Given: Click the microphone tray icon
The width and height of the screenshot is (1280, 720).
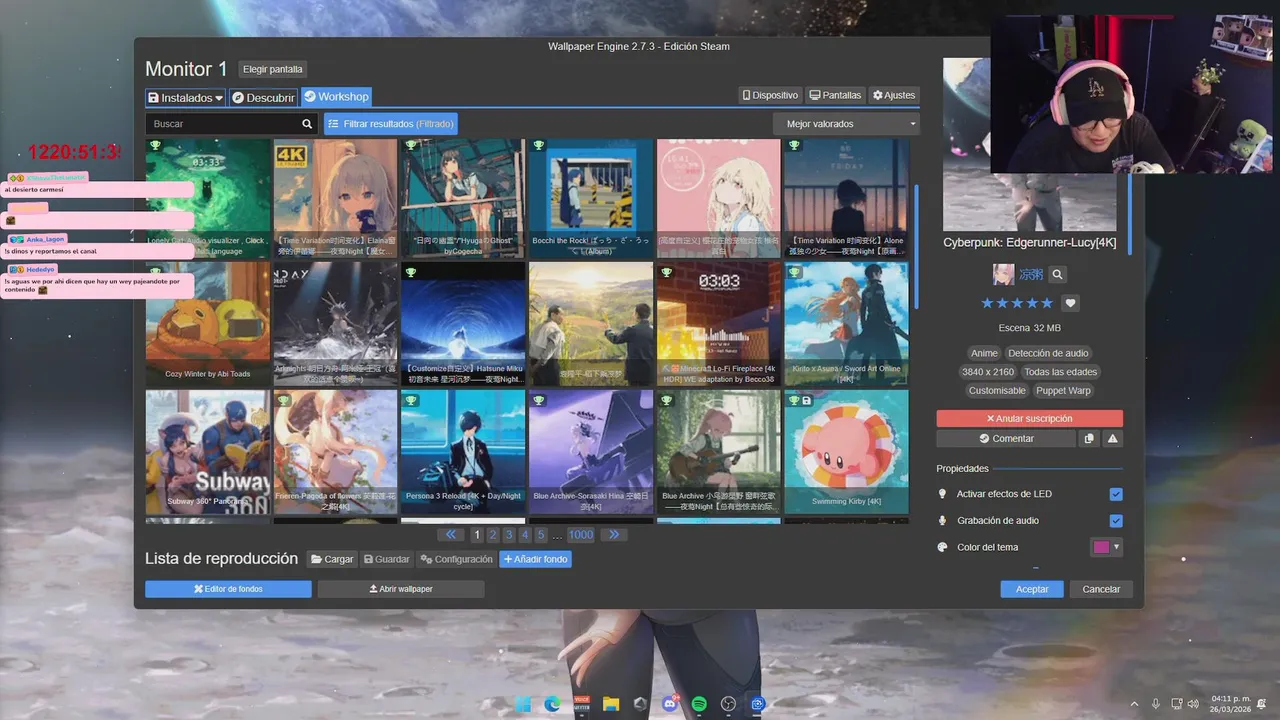Looking at the screenshot, I should click(1156, 704).
